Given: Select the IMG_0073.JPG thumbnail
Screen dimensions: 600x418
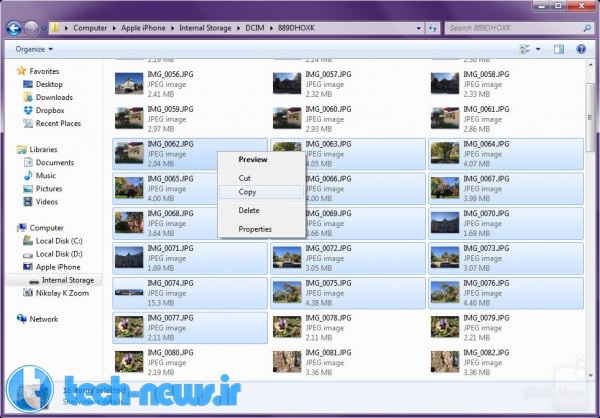Looking at the screenshot, I should (x=445, y=258).
